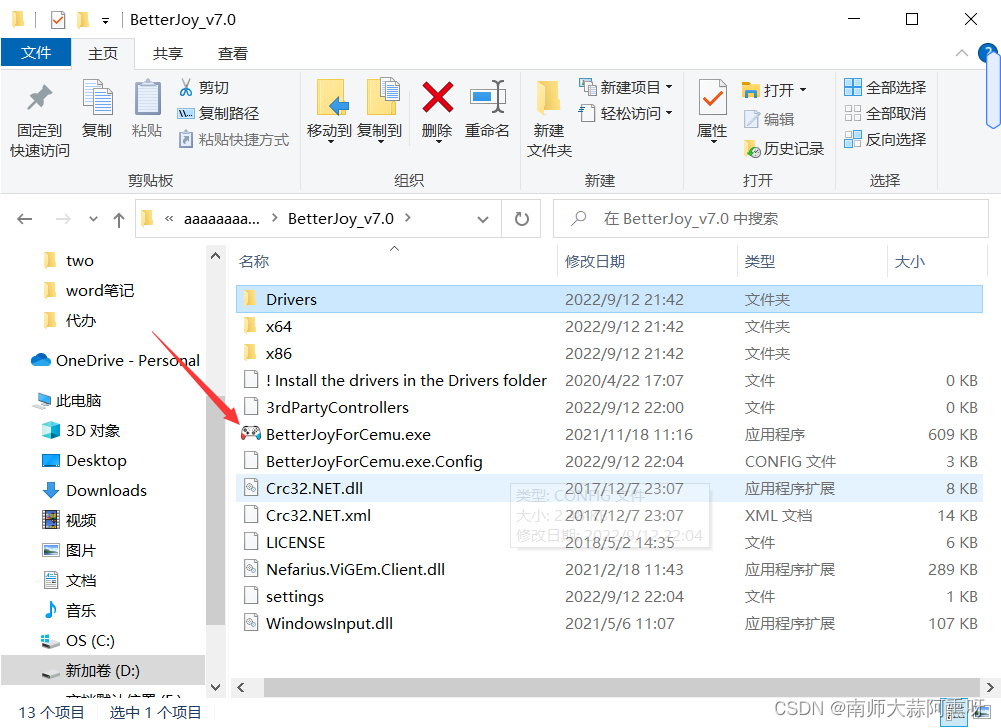The width and height of the screenshot is (1001, 728).
Task: Open Downloads in navigation pane
Action: (x=94, y=490)
